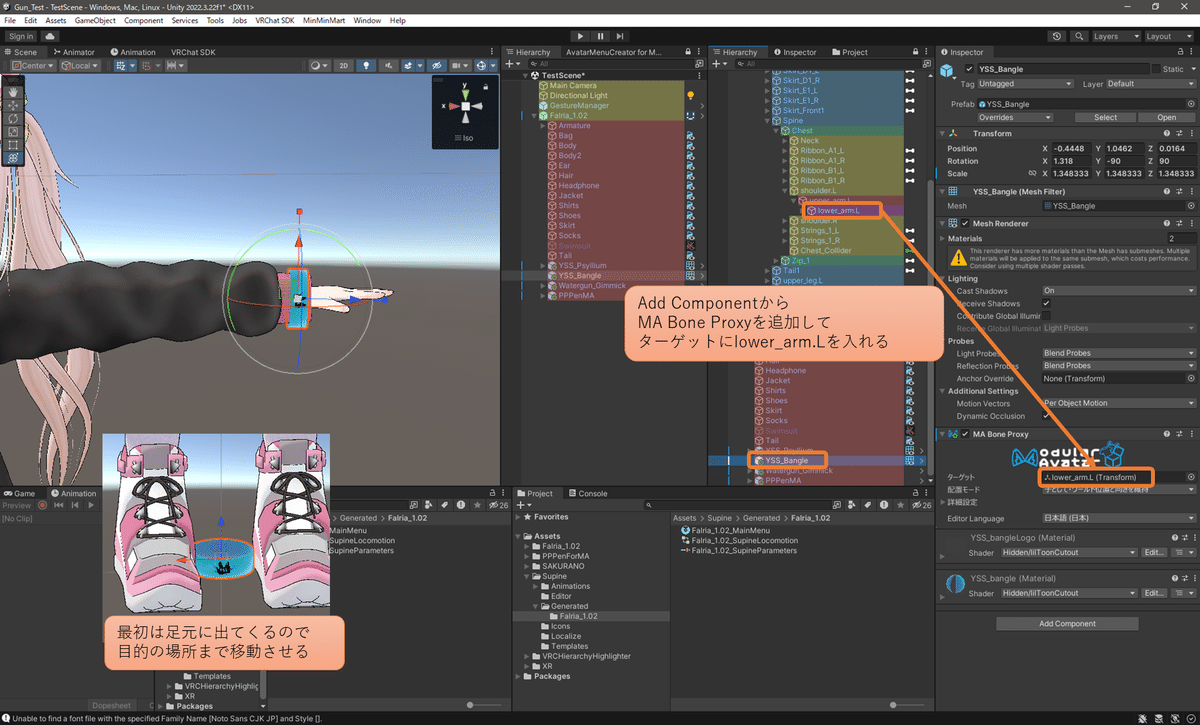Open the Tag Untagged dropdown
1200x725 pixels.
point(1027,84)
